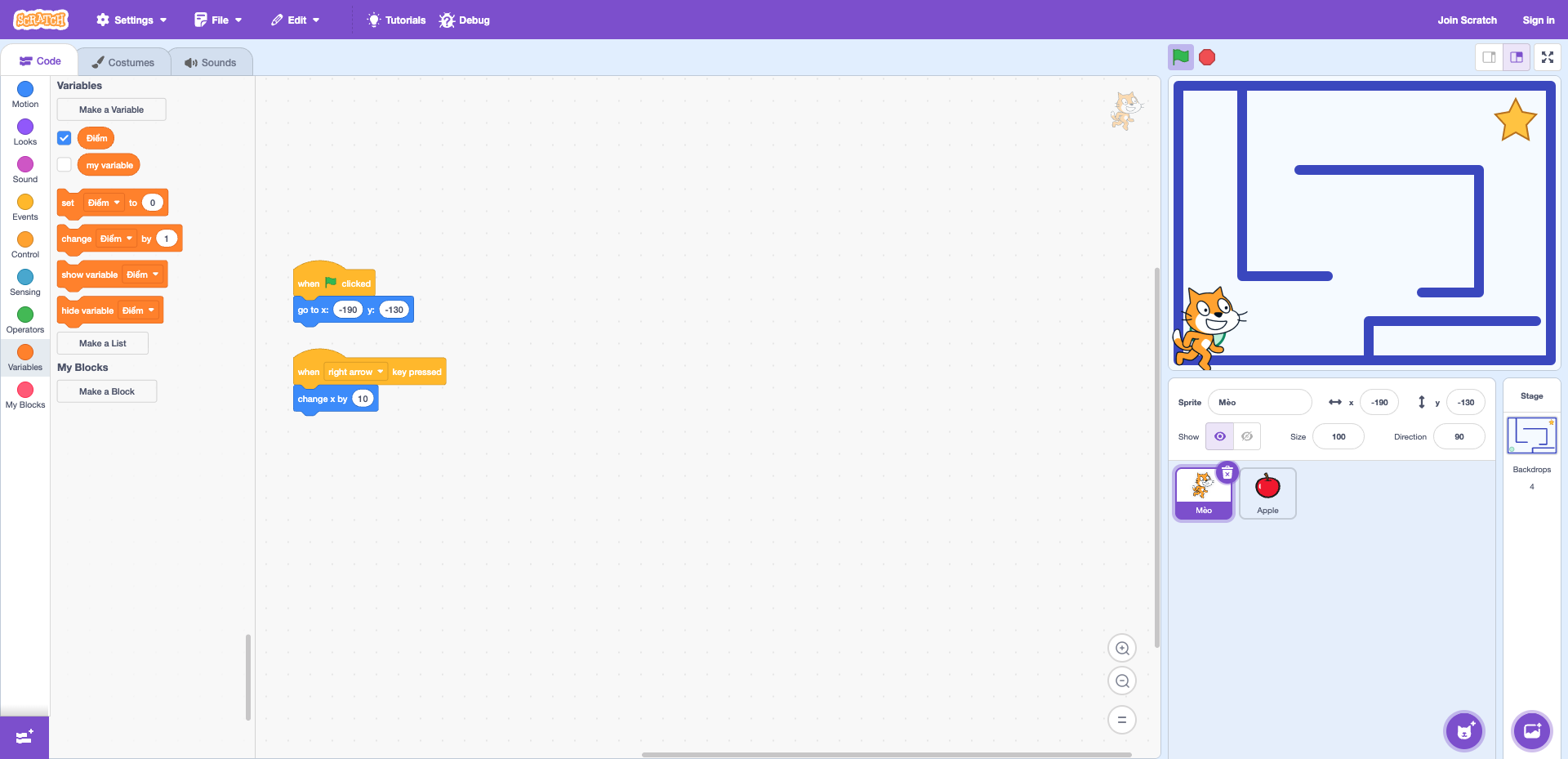Switch to the Costumes tab
The image size is (1568, 759).
pyautogui.click(x=123, y=62)
